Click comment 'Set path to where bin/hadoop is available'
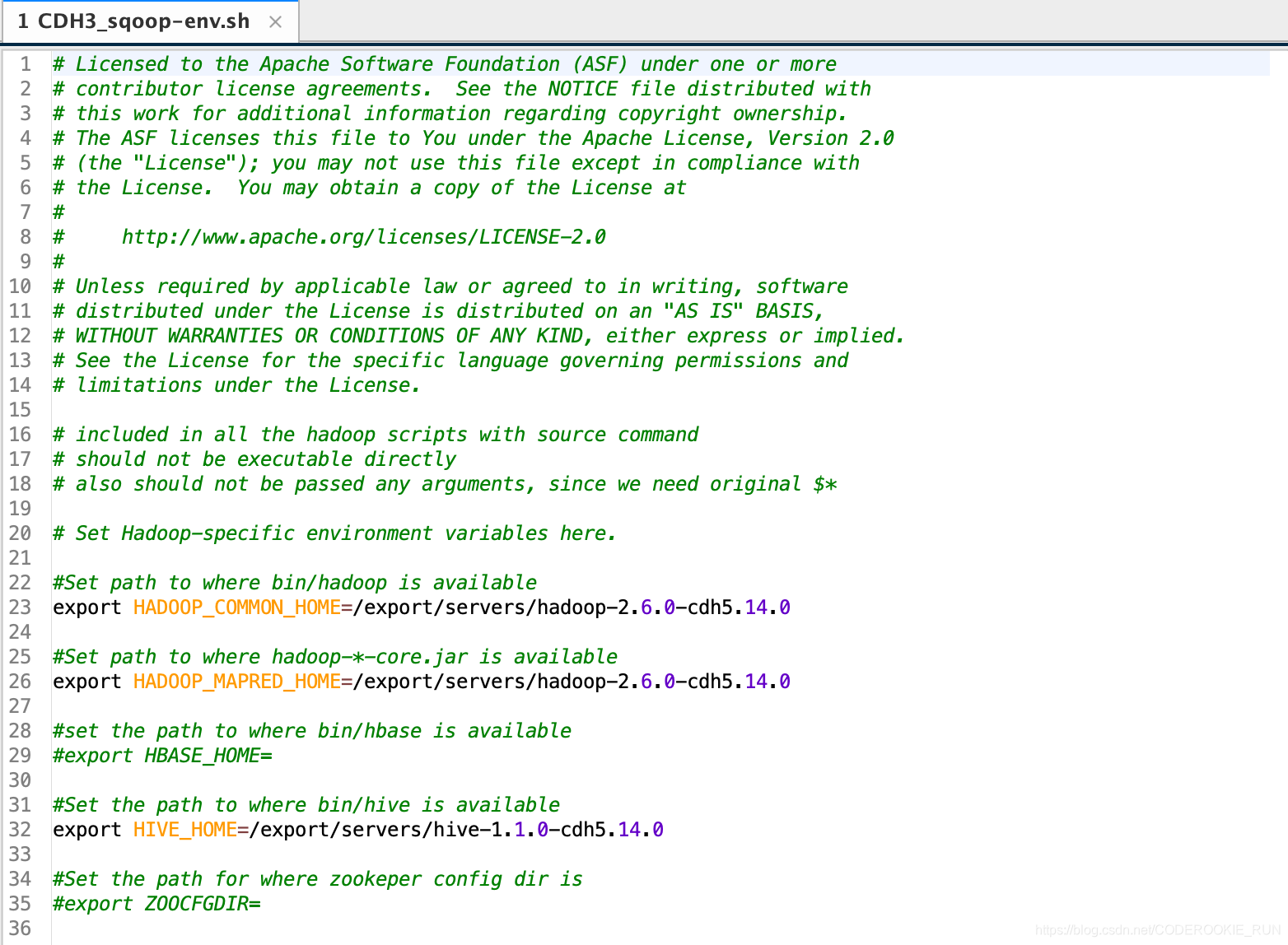Screen dimensions: 1288x945 point(295,583)
